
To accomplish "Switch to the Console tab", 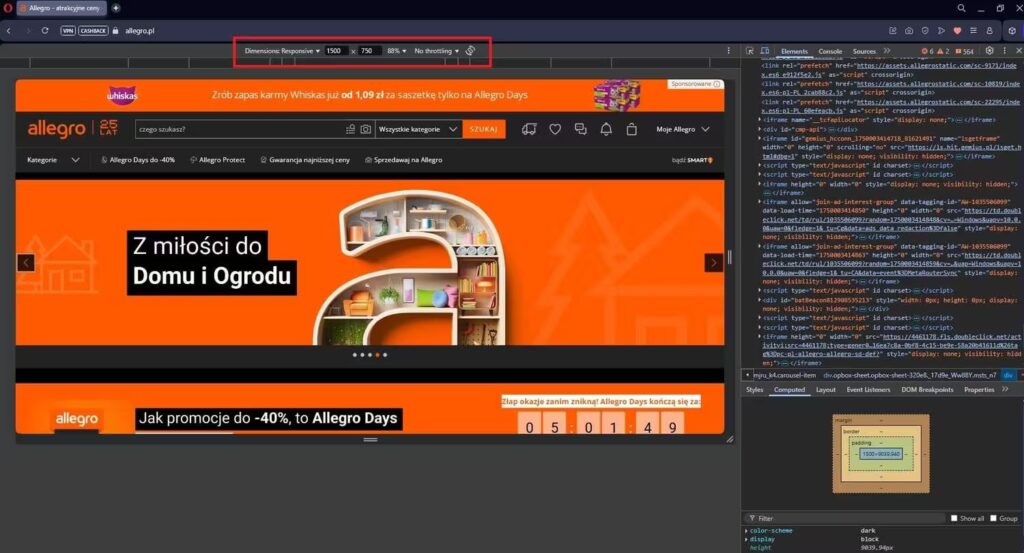I will pos(830,51).
